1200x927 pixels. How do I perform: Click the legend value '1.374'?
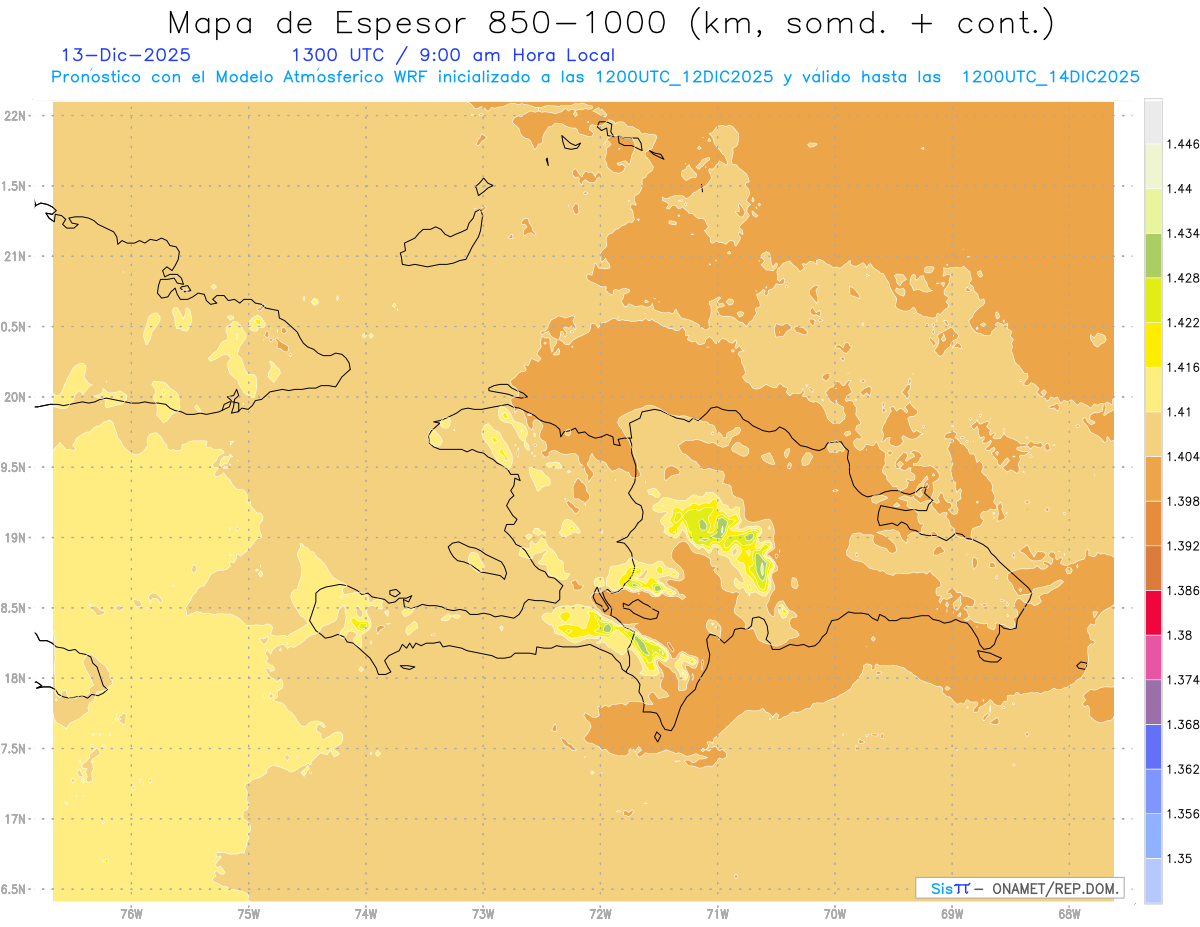pyautogui.click(x=1182, y=680)
